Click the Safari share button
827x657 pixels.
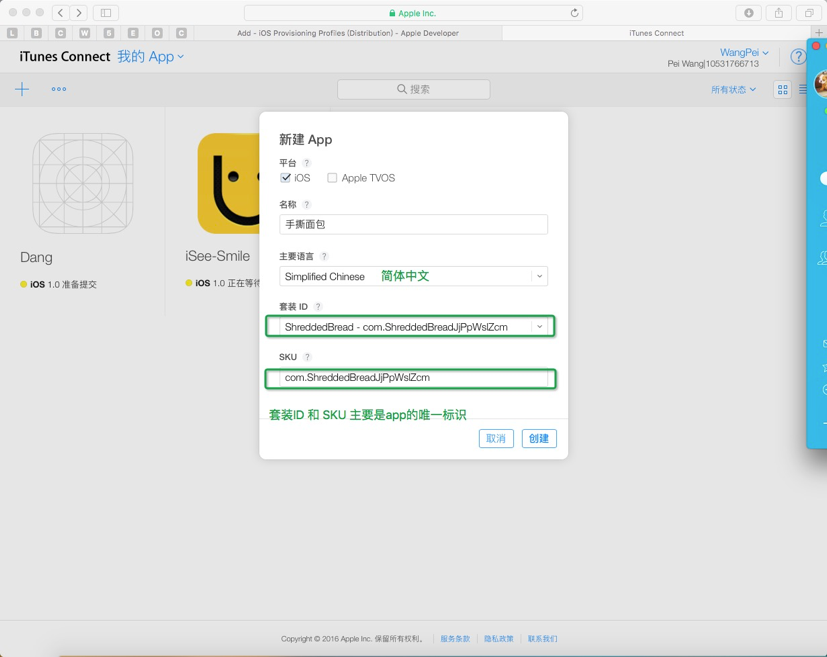click(x=778, y=13)
